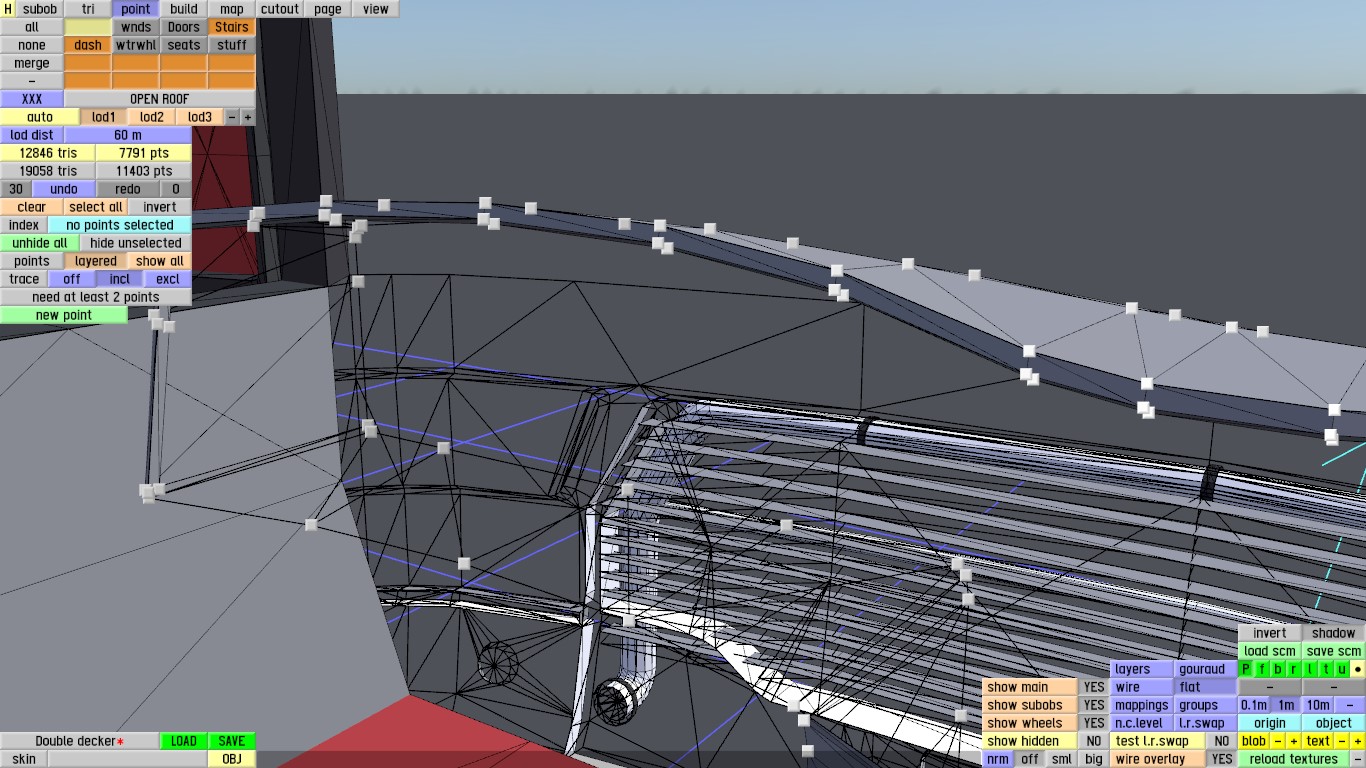1366x768 pixels.
Task: Switch to the cutout tab
Action: (280, 9)
